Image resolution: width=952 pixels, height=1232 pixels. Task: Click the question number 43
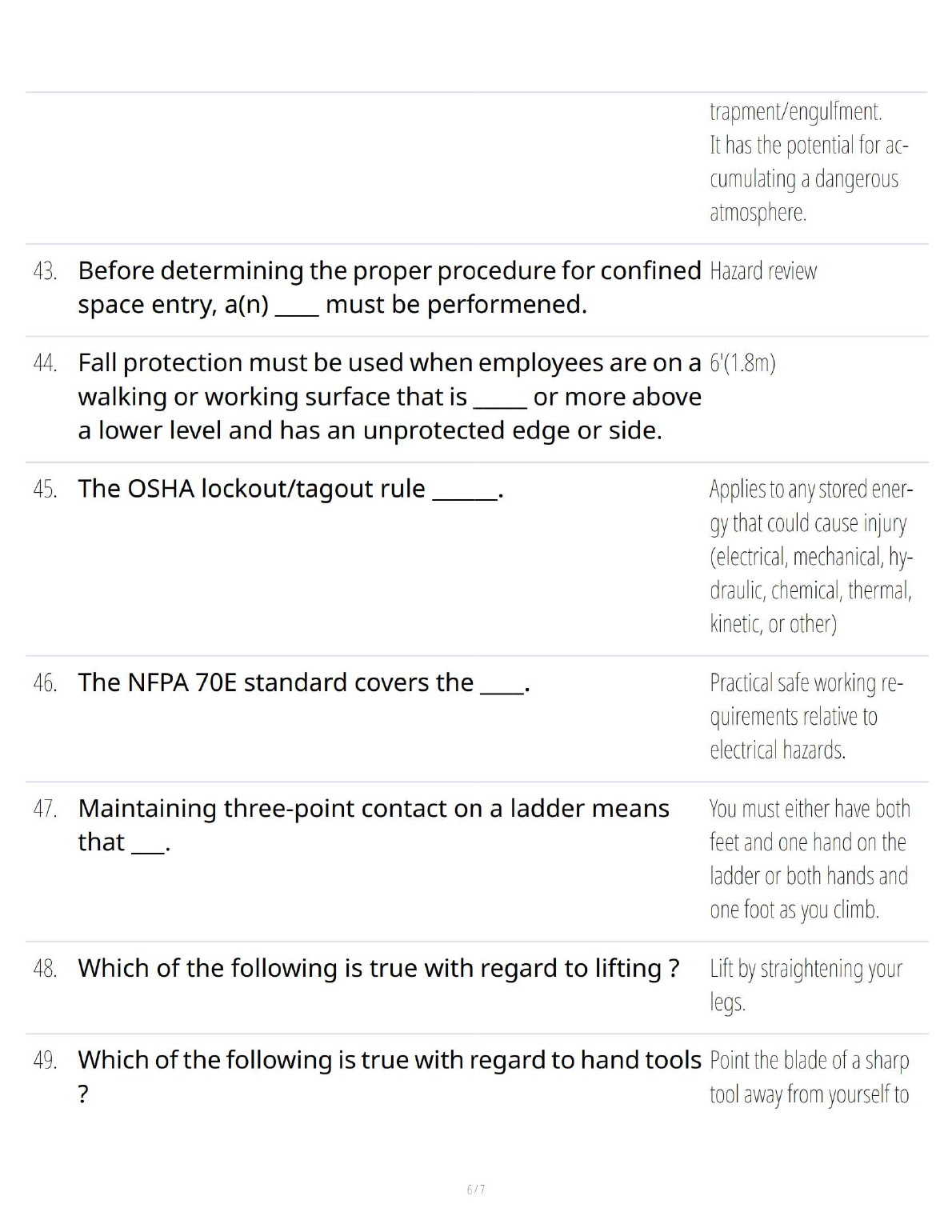(45, 272)
